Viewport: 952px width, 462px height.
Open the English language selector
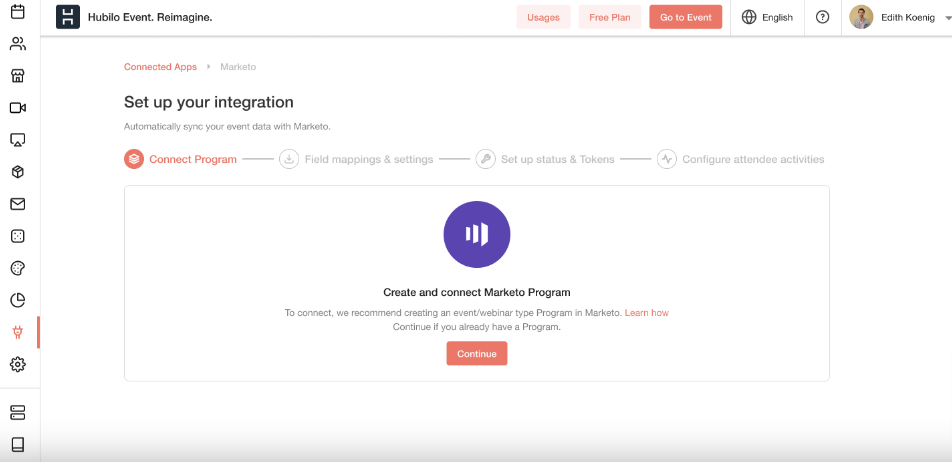(767, 18)
